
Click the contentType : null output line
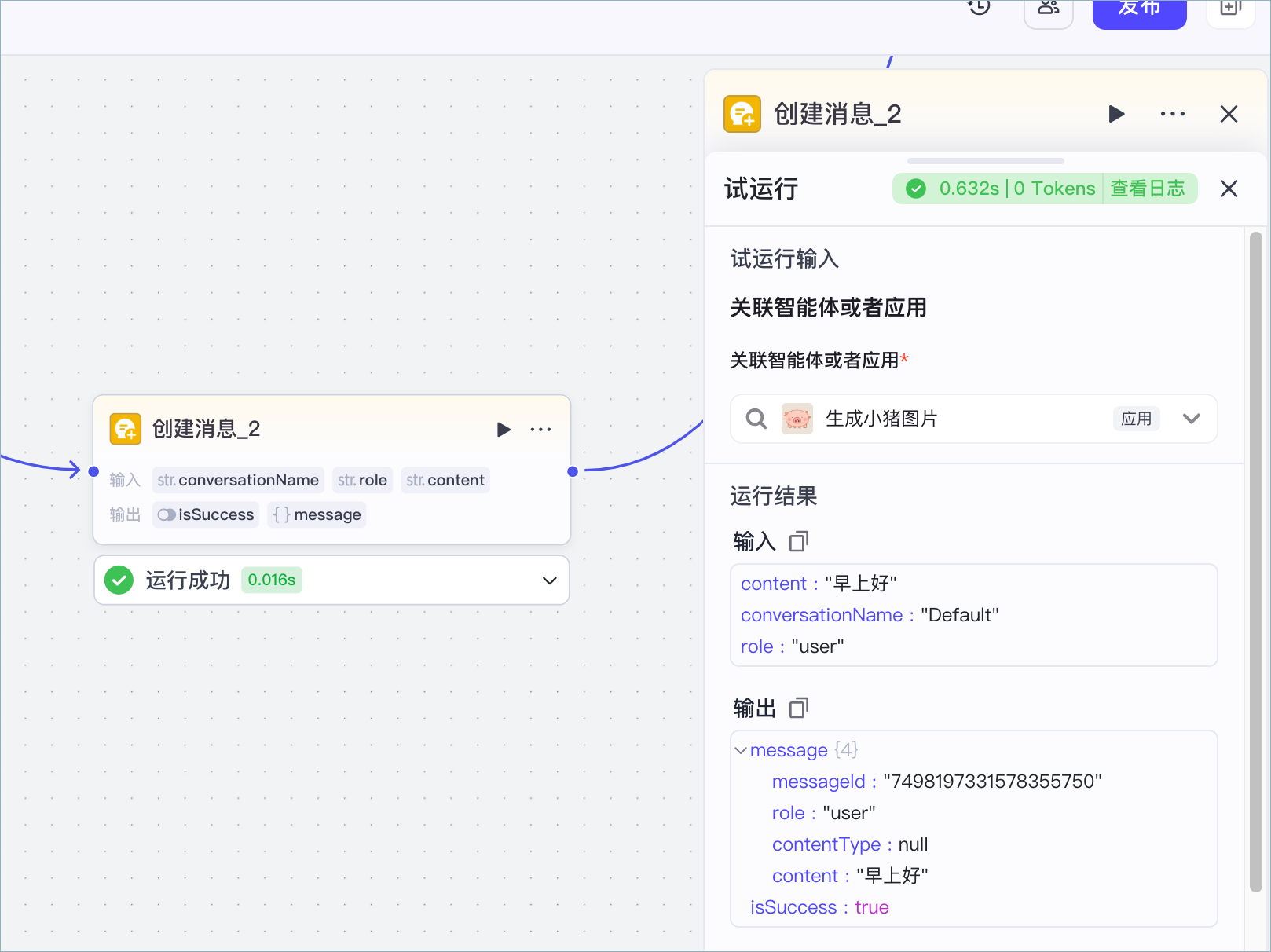pyautogui.click(x=850, y=844)
